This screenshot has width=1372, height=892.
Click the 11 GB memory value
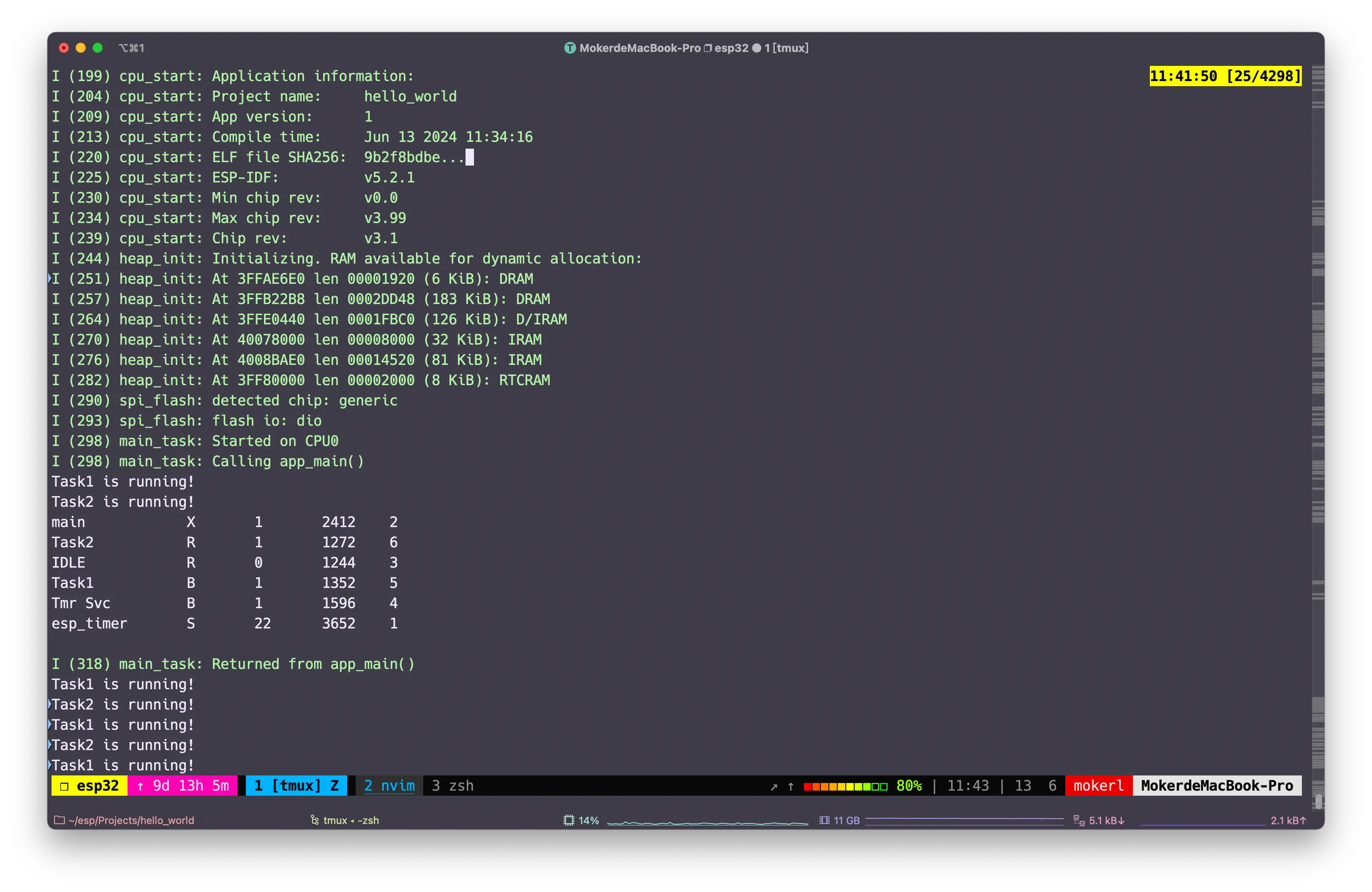tap(846, 820)
